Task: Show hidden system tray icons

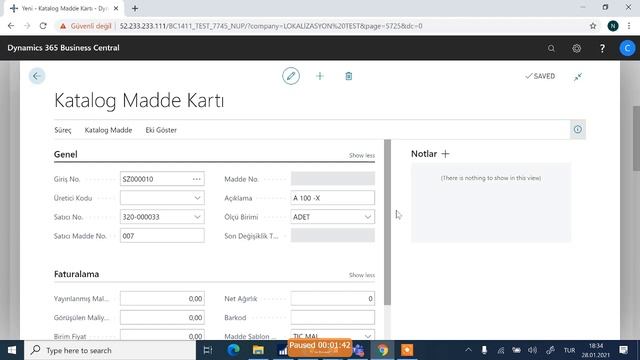Action: point(468,350)
